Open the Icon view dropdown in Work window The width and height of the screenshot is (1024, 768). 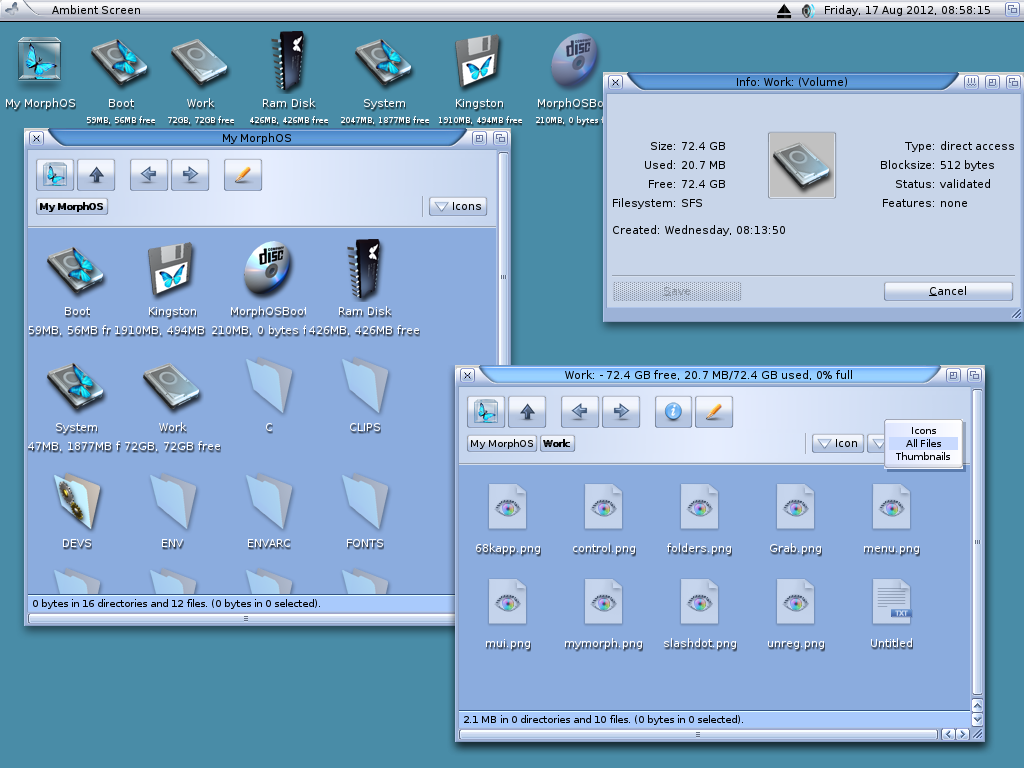(x=838, y=443)
